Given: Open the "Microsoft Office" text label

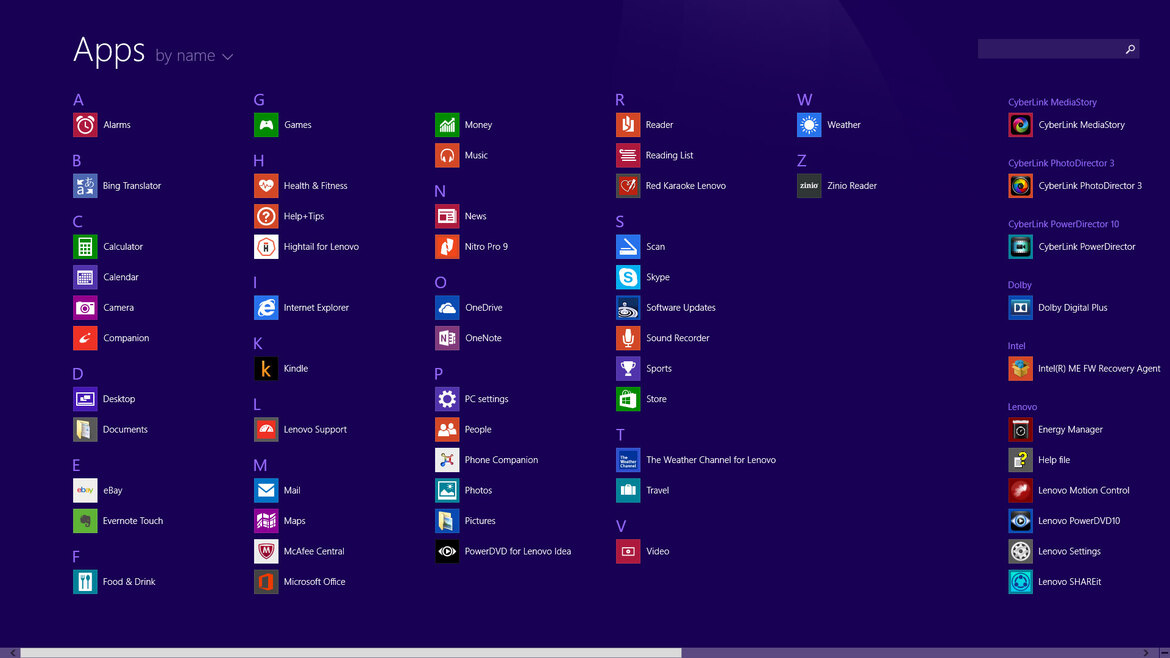Looking at the screenshot, I should click(x=314, y=582).
